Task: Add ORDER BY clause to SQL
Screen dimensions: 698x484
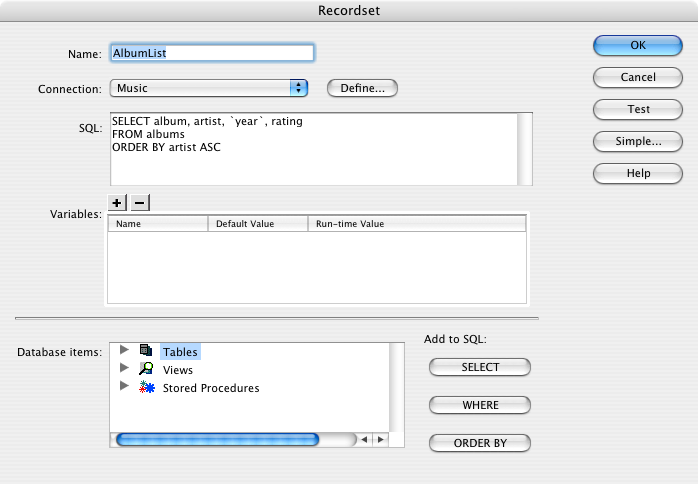Action: pyautogui.click(x=480, y=443)
